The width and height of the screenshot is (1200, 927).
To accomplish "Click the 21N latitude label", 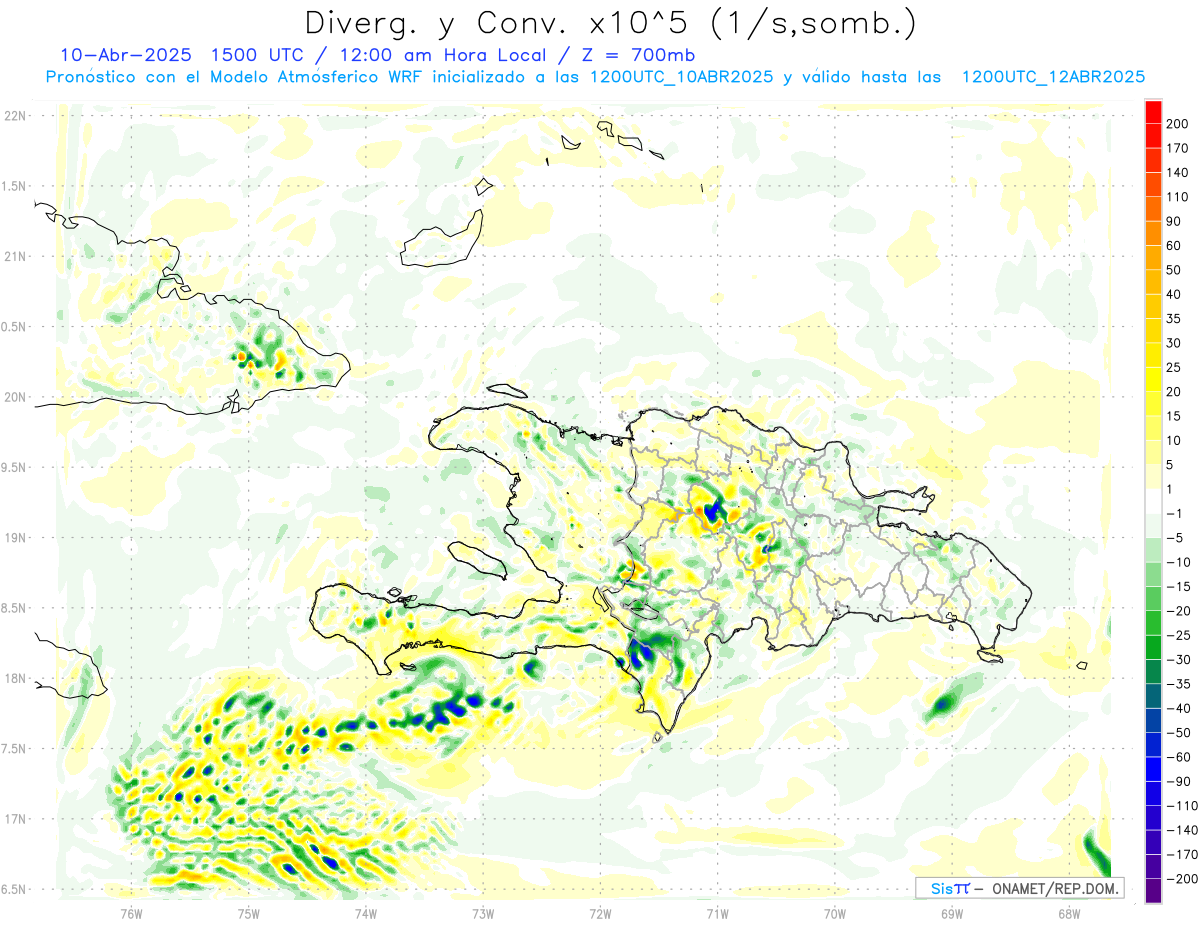I will click(14, 256).
